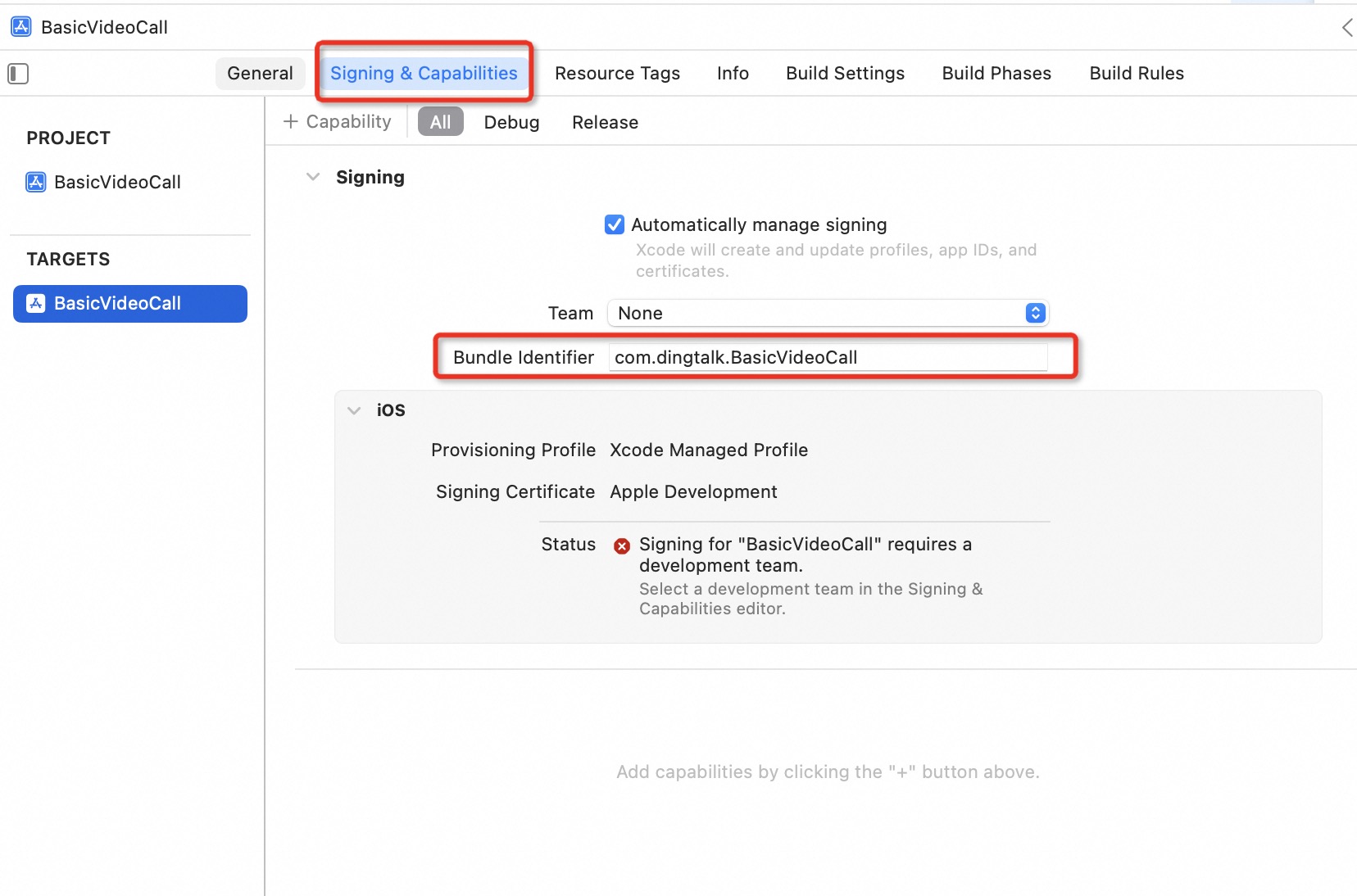Select BasicVideoCall under PROJECT
Image resolution: width=1357 pixels, height=896 pixels.
coord(117,182)
